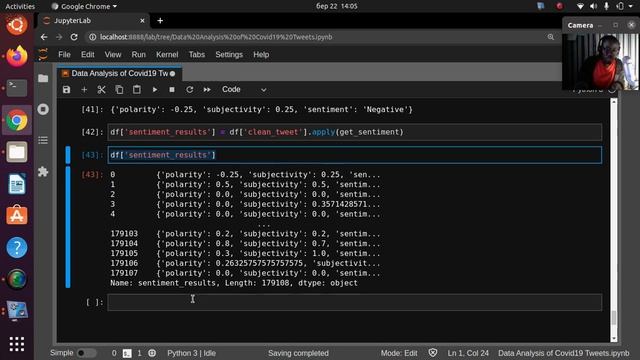Screen dimensions: 640x360
Task: Click the zoom magnifier icon in address bar
Action: tap(551, 37)
